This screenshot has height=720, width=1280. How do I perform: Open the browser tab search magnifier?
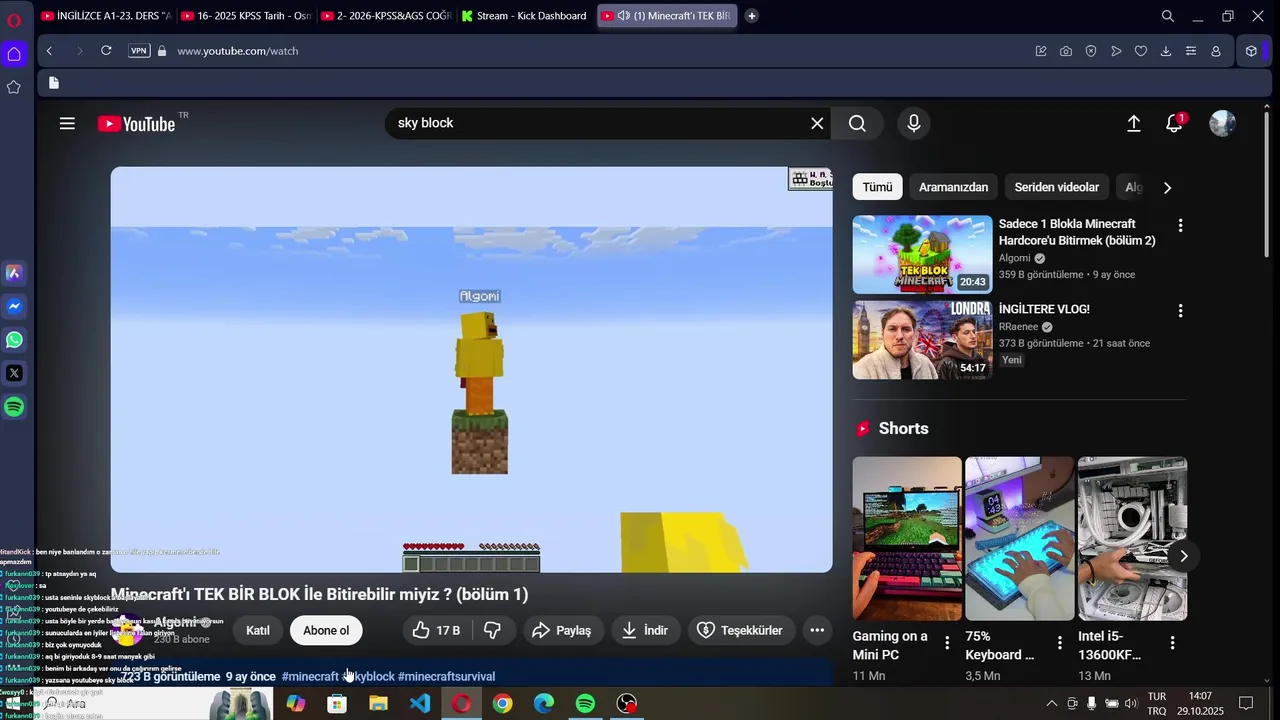point(1167,16)
